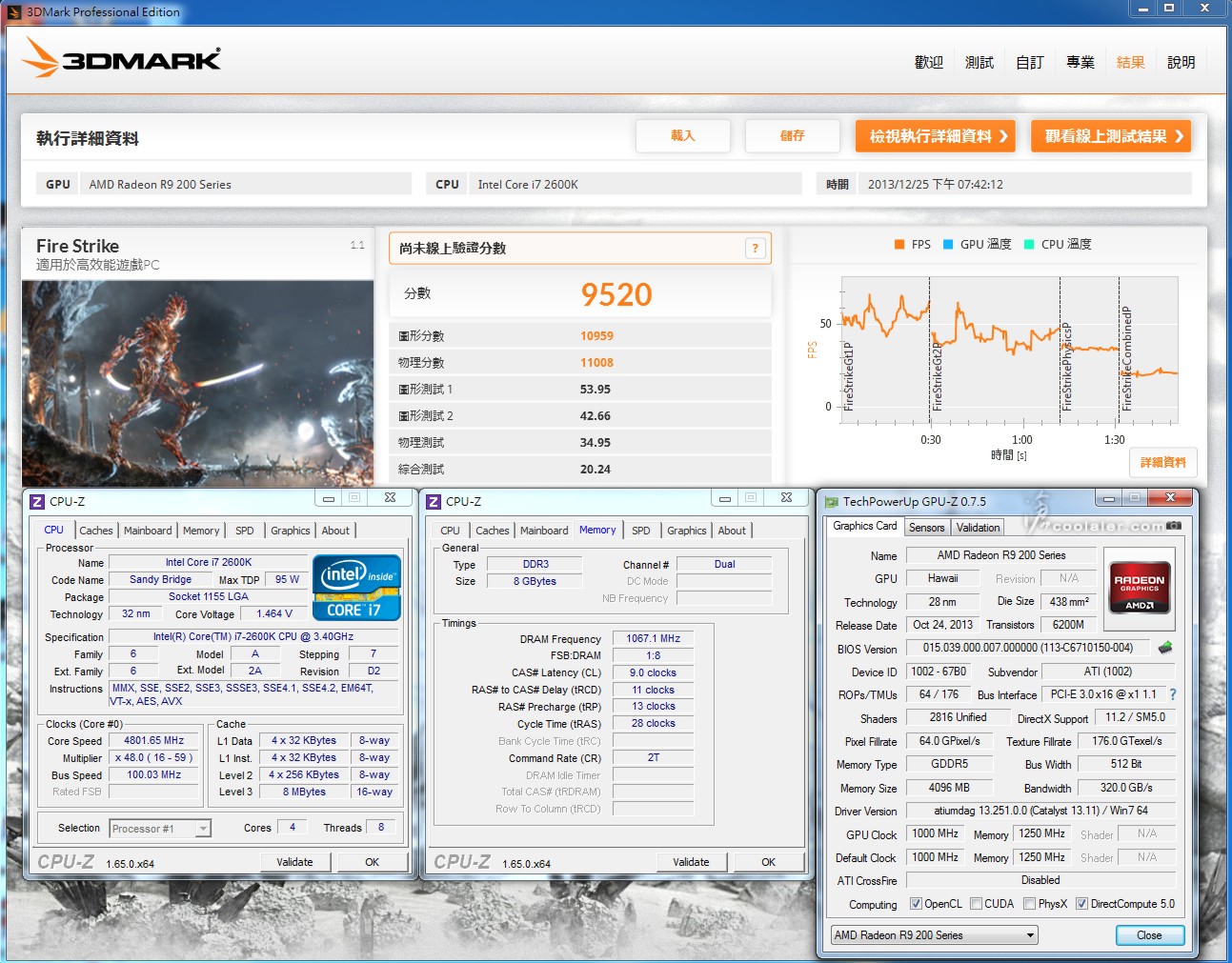Click the GPU-Z camera screenshot icon
Image resolution: width=1232 pixels, height=963 pixels.
pyautogui.click(x=1174, y=525)
